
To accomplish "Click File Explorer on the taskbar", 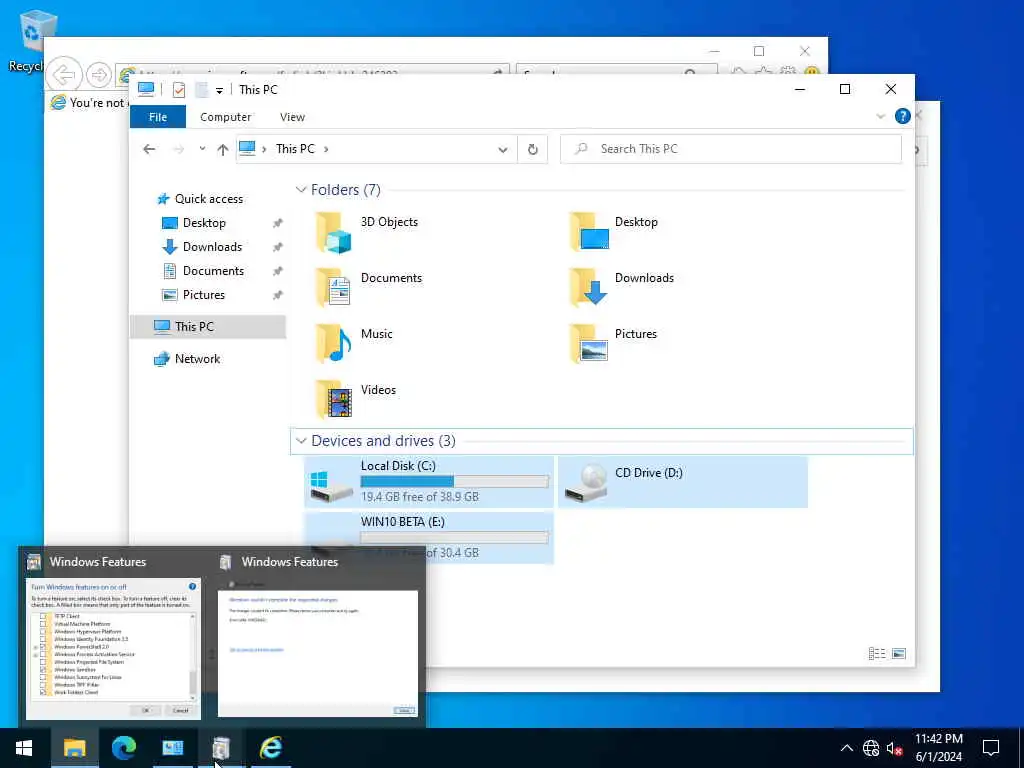I will pyautogui.click(x=74, y=748).
